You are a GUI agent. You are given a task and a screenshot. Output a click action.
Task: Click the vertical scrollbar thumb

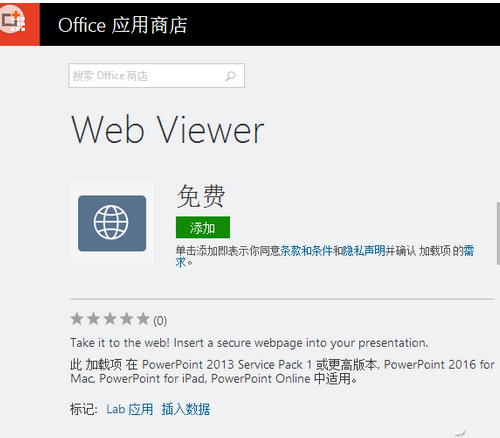point(498,233)
